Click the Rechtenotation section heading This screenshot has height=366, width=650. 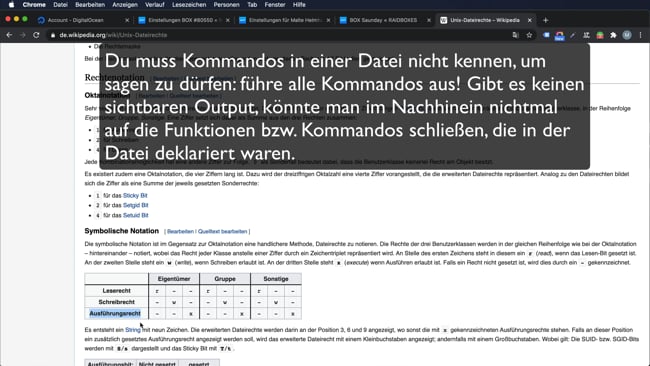coord(114,78)
